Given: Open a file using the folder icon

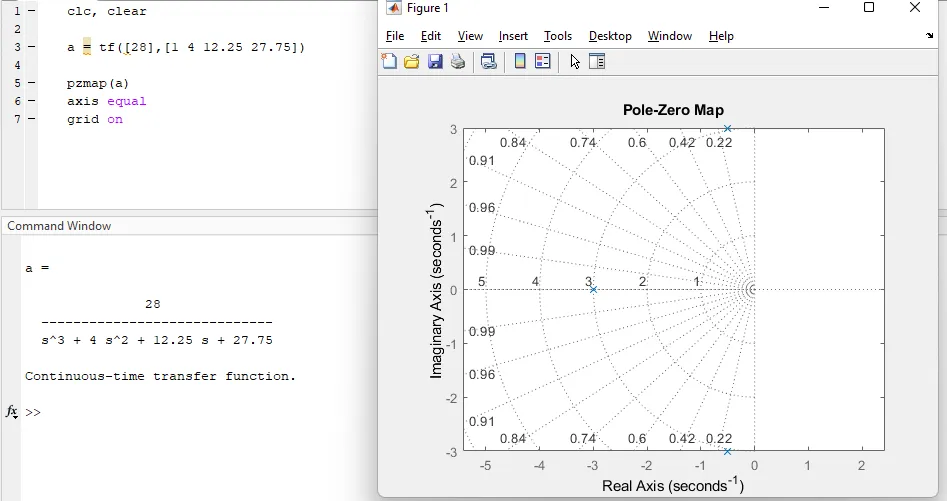Looking at the screenshot, I should [411, 62].
